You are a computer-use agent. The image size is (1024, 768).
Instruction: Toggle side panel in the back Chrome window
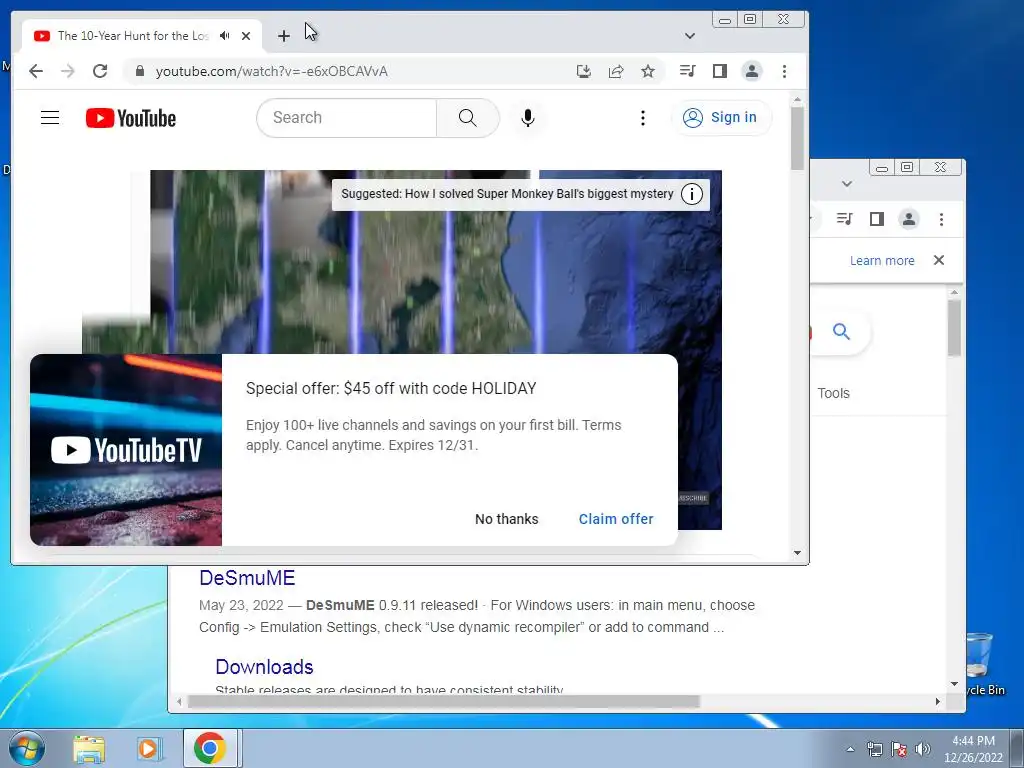876,219
